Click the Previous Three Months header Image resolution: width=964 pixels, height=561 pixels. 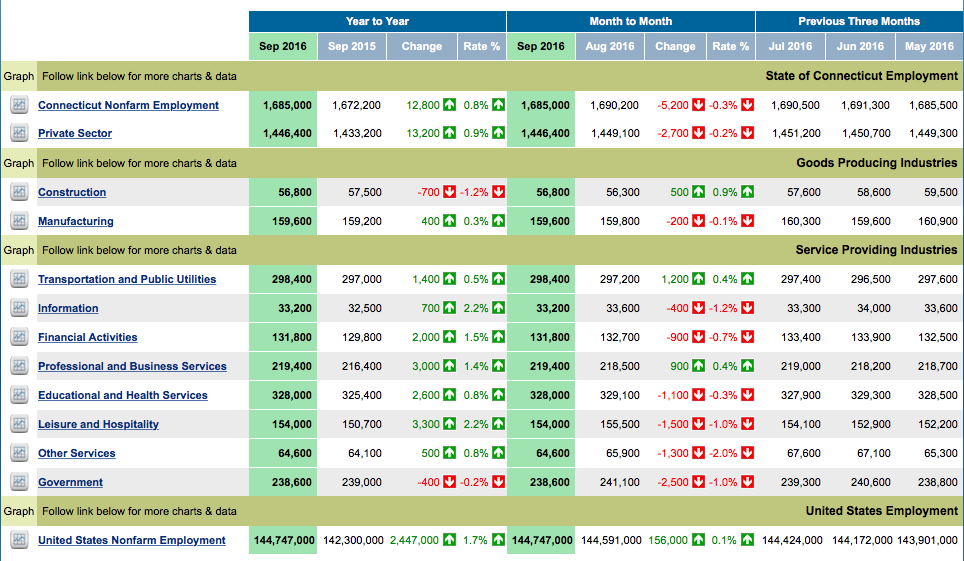coord(858,21)
